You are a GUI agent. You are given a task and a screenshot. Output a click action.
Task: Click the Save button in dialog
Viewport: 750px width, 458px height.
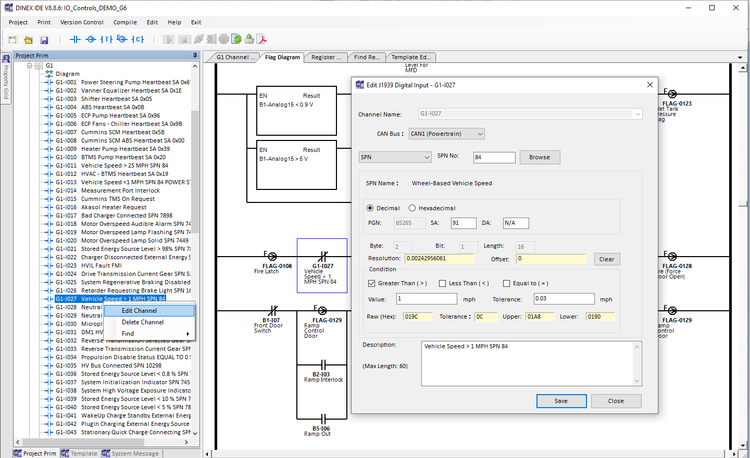[561, 401]
